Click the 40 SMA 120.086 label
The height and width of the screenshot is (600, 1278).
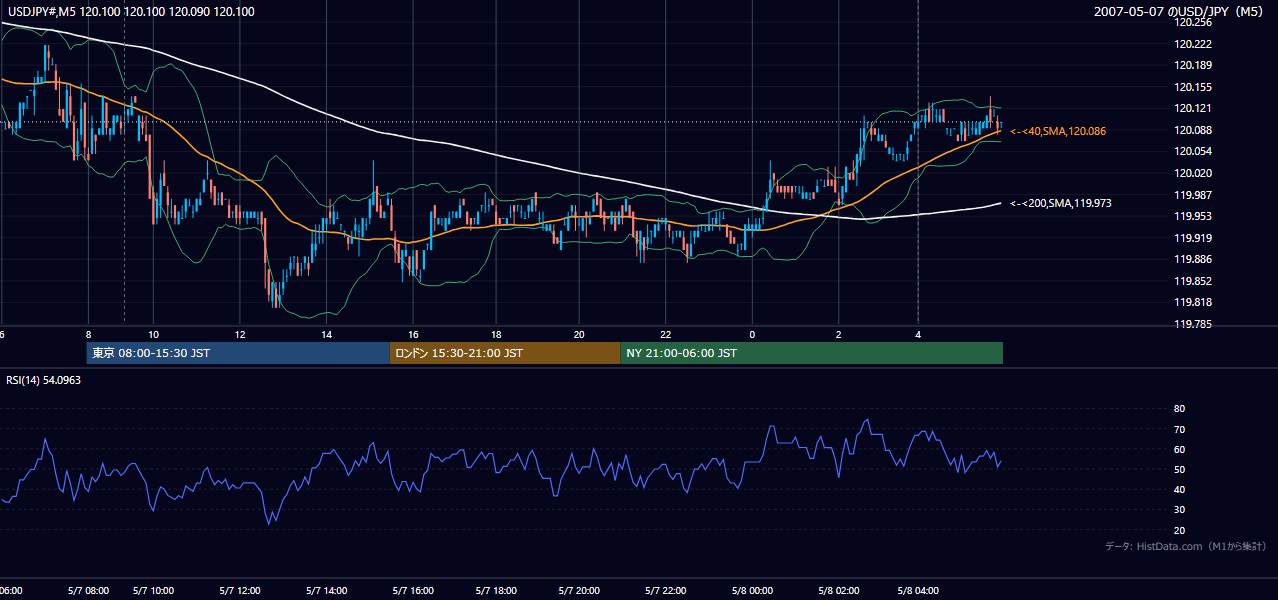tap(1057, 131)
